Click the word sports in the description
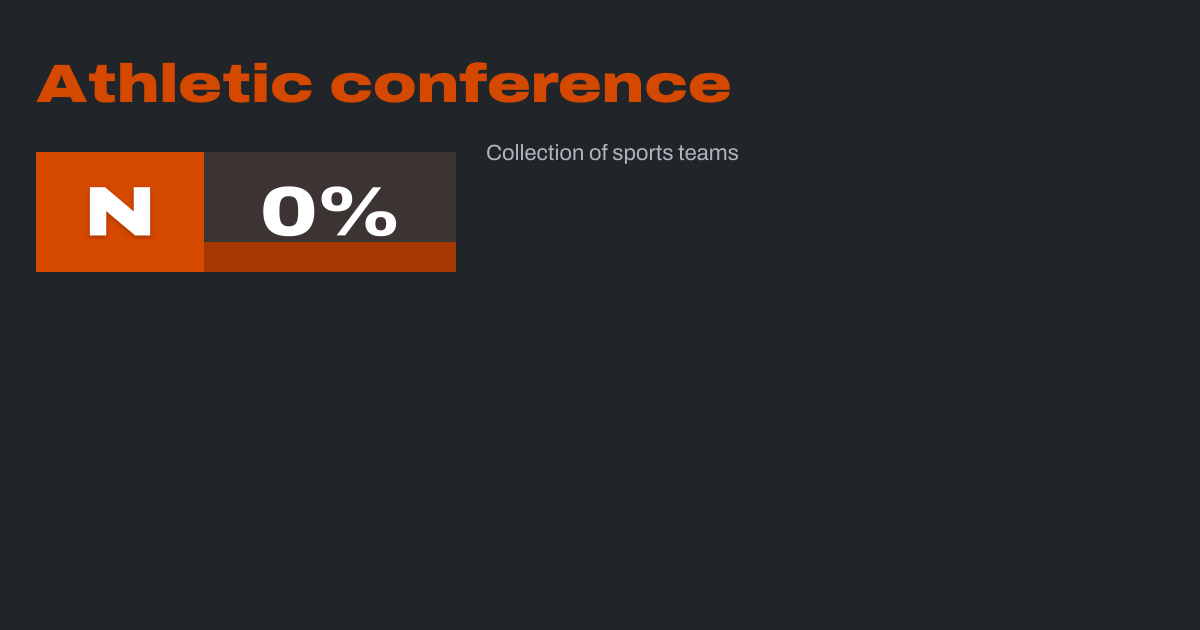Screen dimensions: 1200x630 (642, 154)
